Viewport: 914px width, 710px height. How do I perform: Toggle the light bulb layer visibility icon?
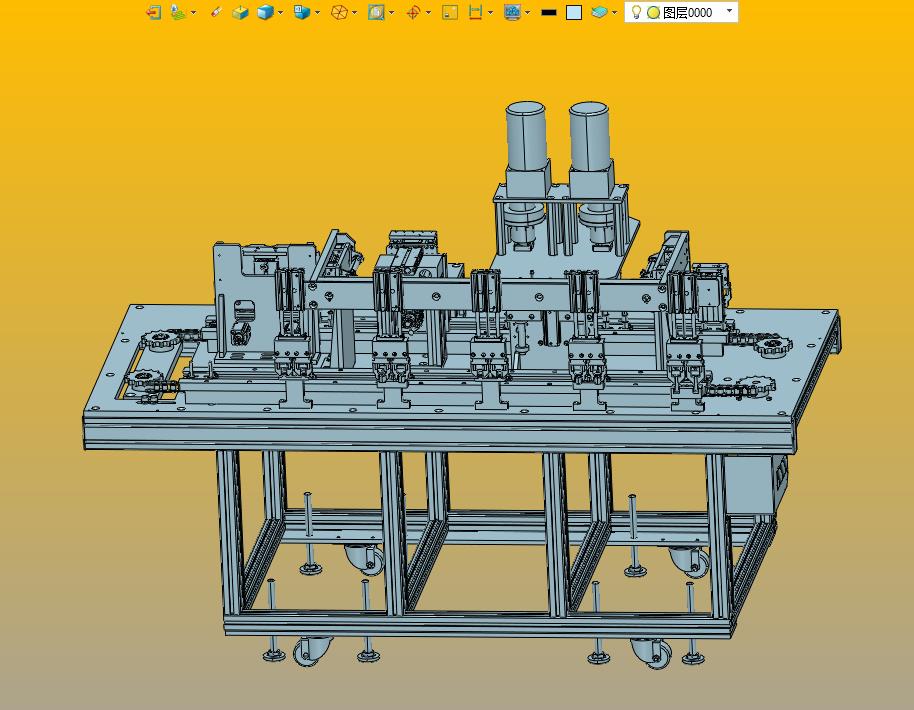pos(637,12)
